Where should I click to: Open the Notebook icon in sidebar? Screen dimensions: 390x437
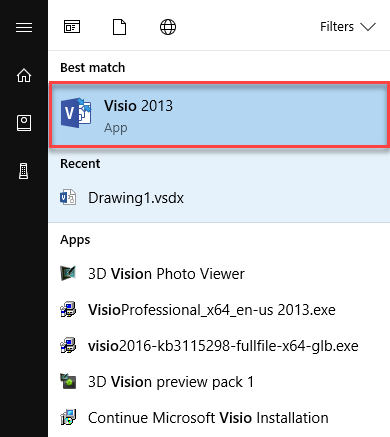pyautogui.click(x=24, y=123)
